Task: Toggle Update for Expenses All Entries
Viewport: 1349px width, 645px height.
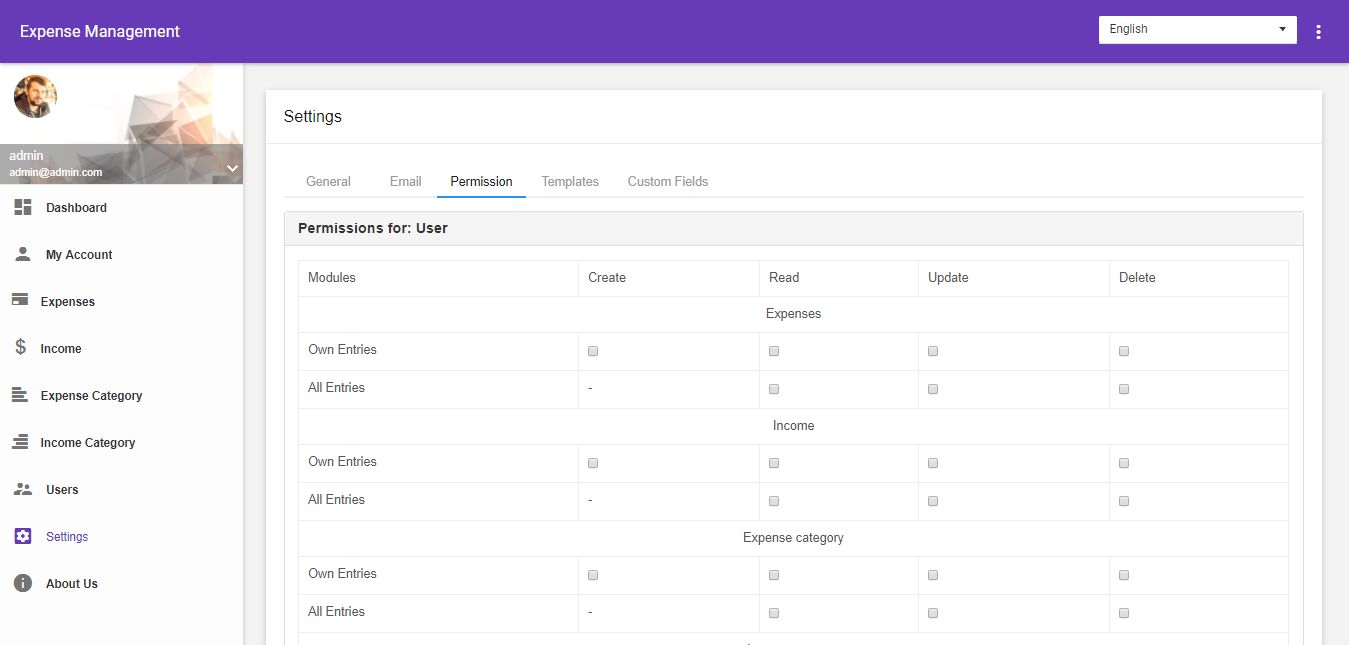Action: (x=933, y=389)
